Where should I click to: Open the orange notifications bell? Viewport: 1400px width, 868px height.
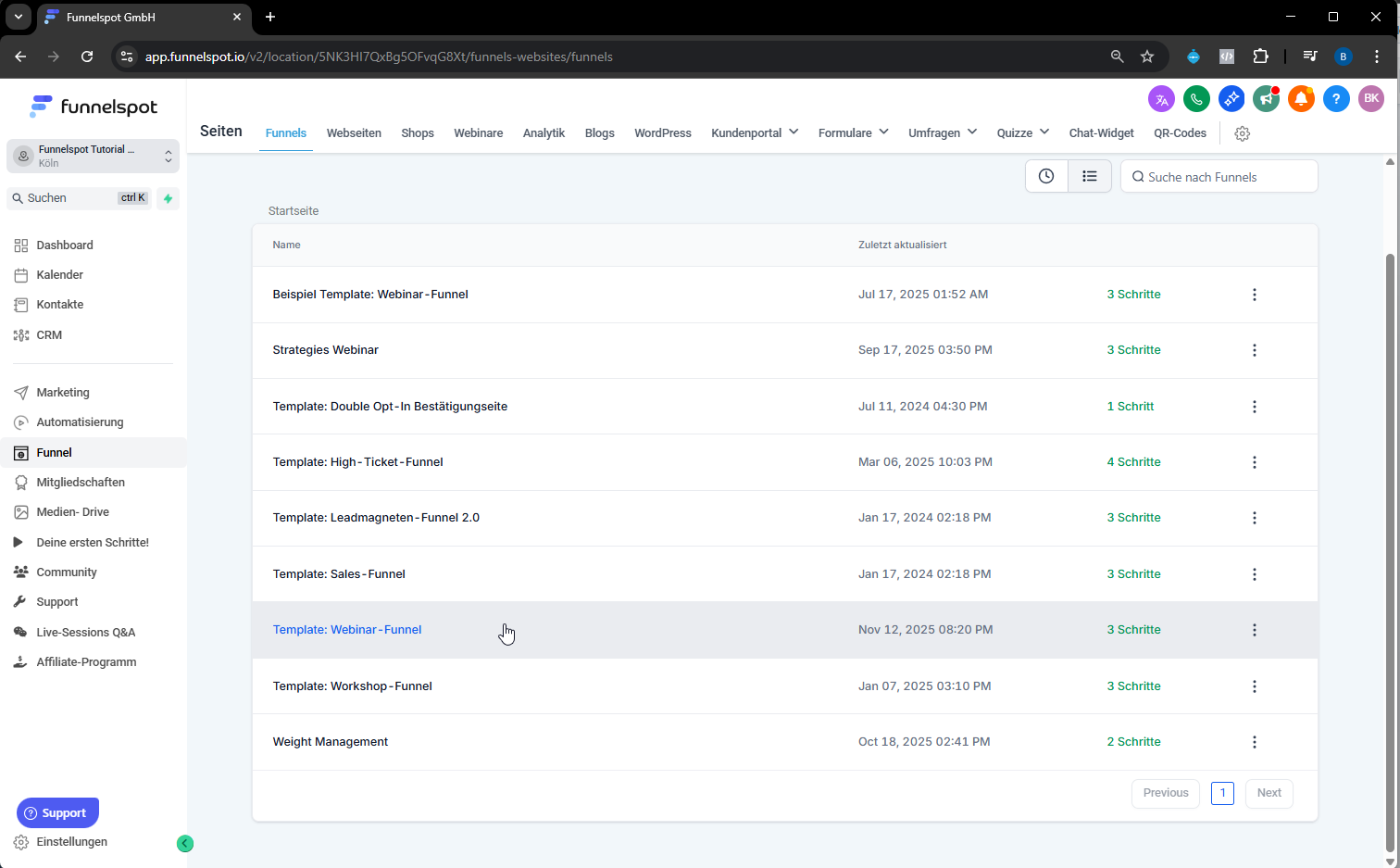click(x=1301, y=98)
